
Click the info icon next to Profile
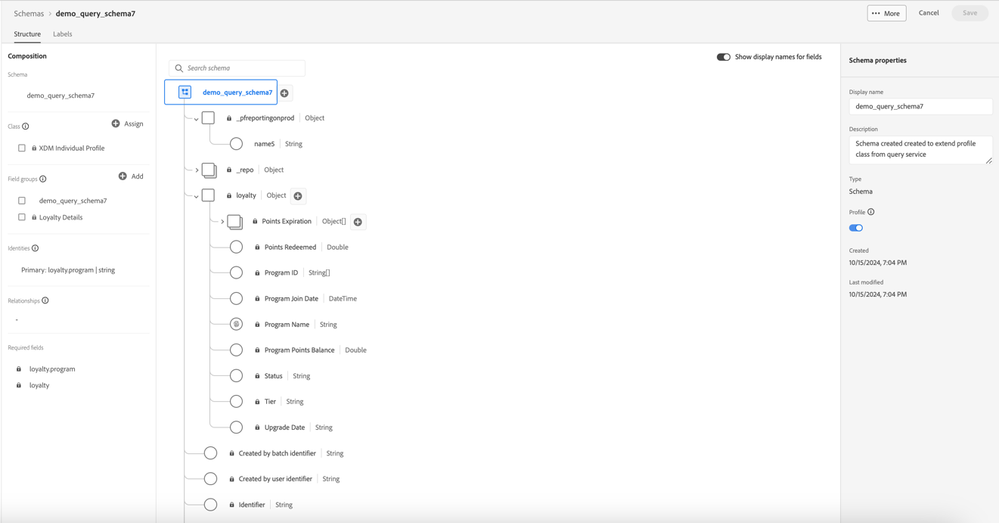coord(871,212)
